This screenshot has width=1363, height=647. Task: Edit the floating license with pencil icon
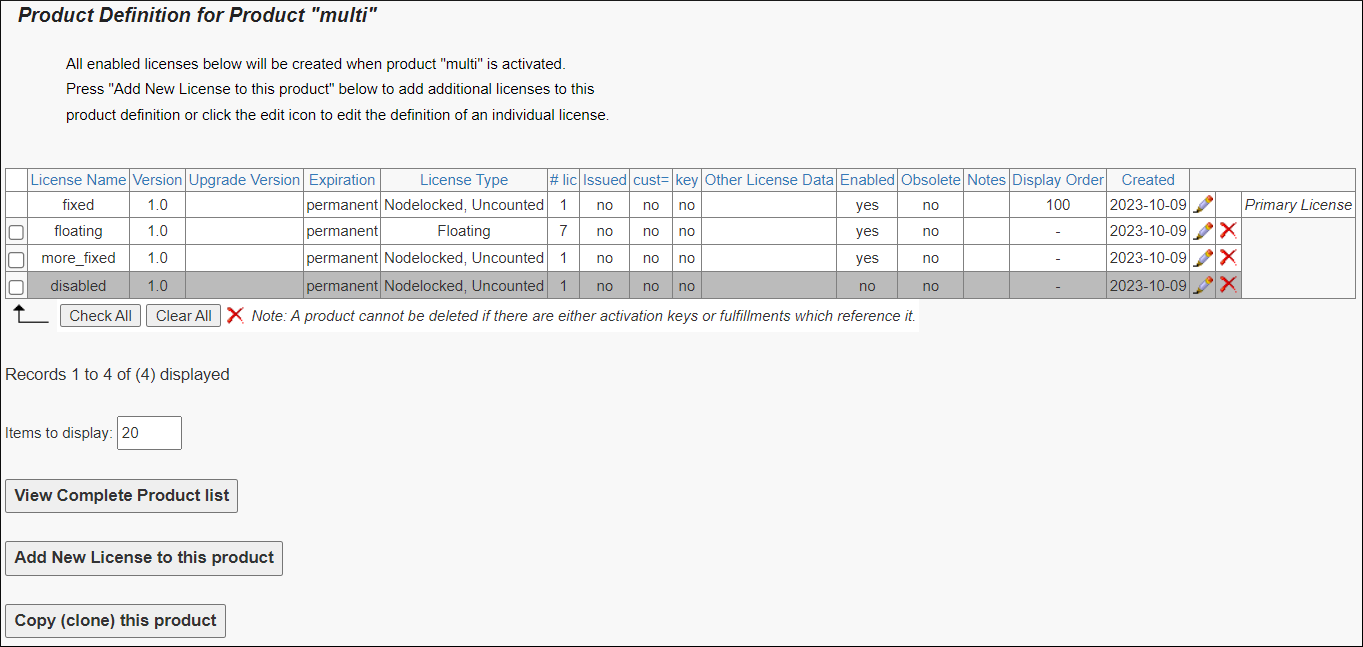tap(1203, 231)
